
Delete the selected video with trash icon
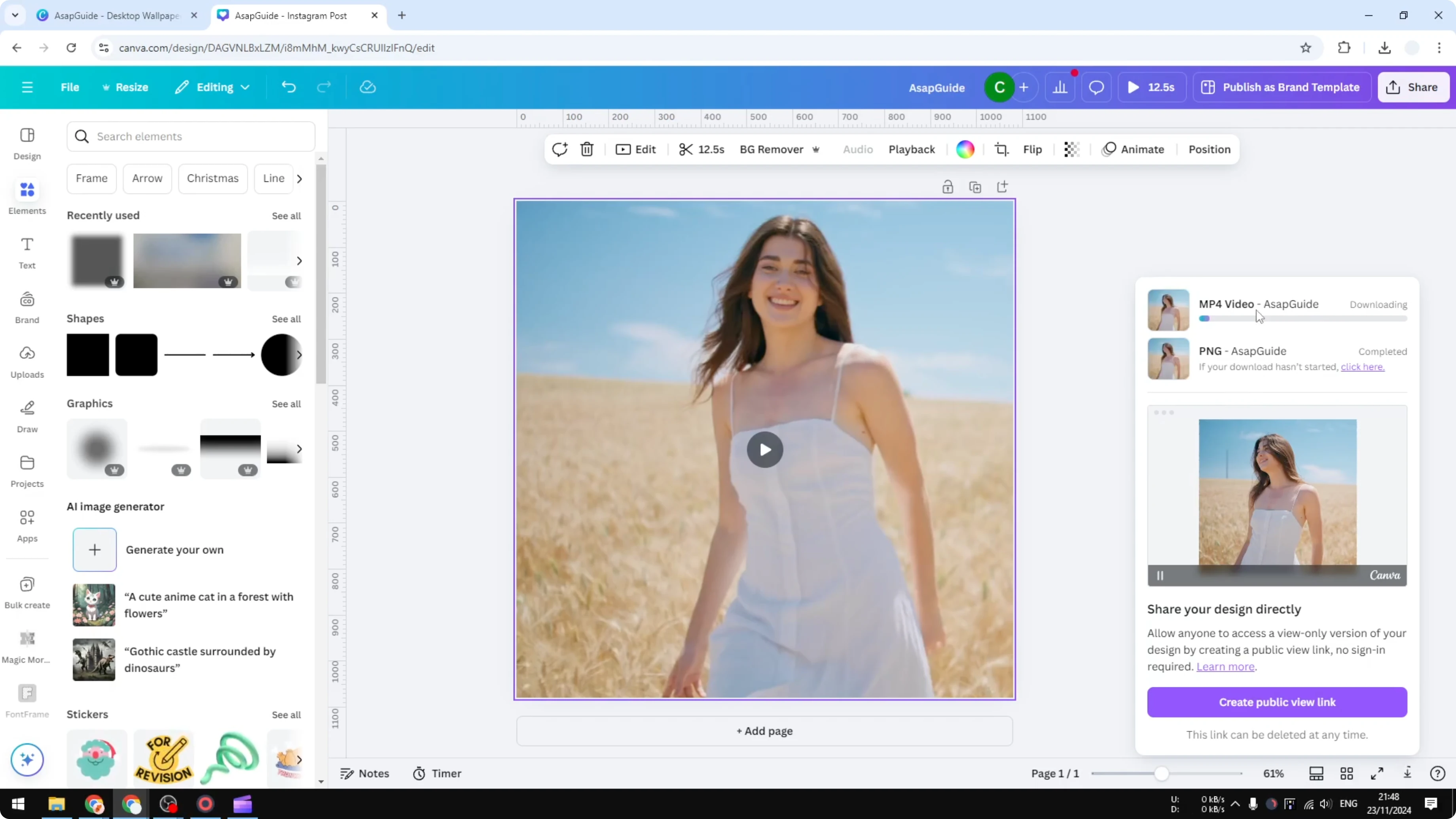pyautogui.click(x=587, y=149)
